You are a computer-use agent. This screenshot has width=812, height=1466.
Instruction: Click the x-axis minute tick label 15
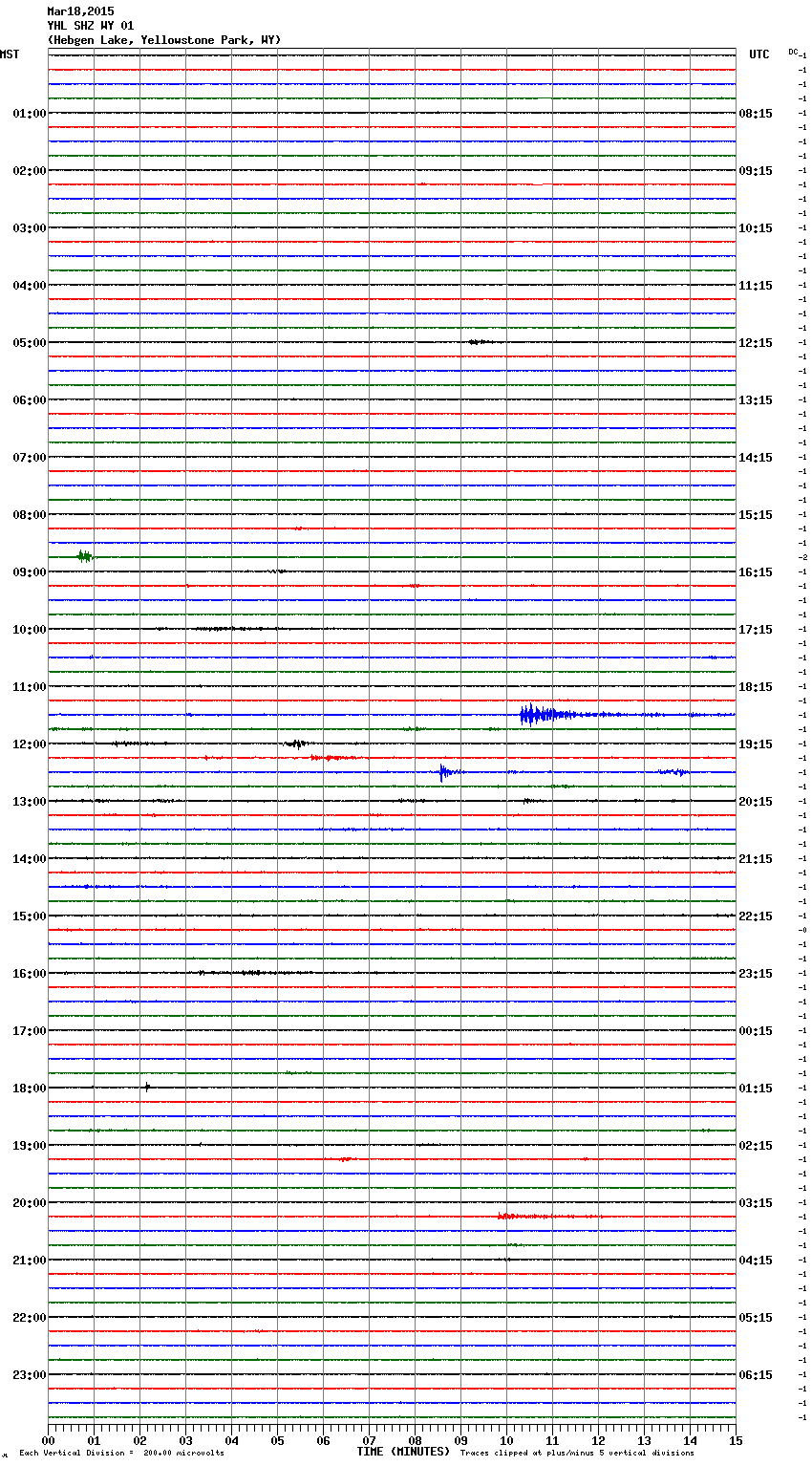click(x=736, y=1440)
